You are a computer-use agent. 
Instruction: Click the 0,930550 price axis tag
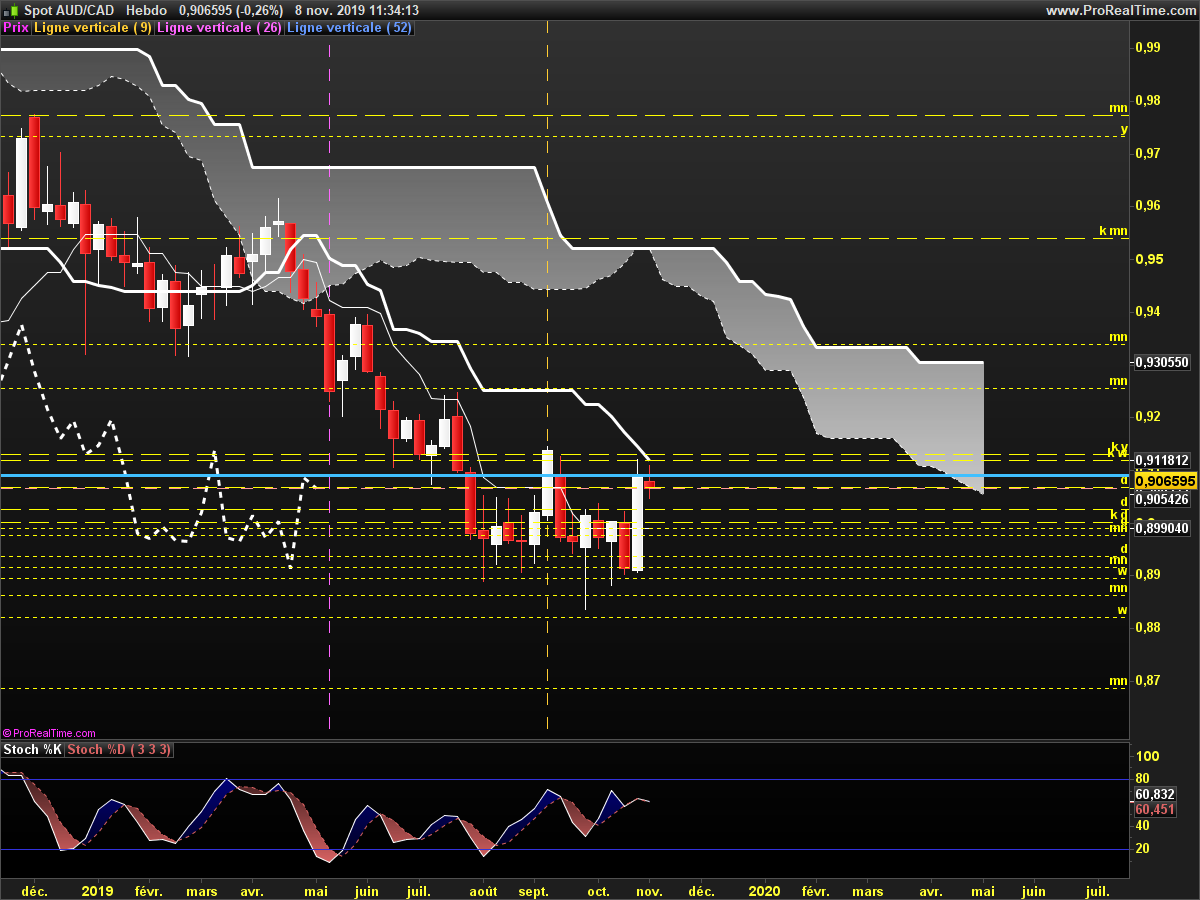coord(1162,362)
